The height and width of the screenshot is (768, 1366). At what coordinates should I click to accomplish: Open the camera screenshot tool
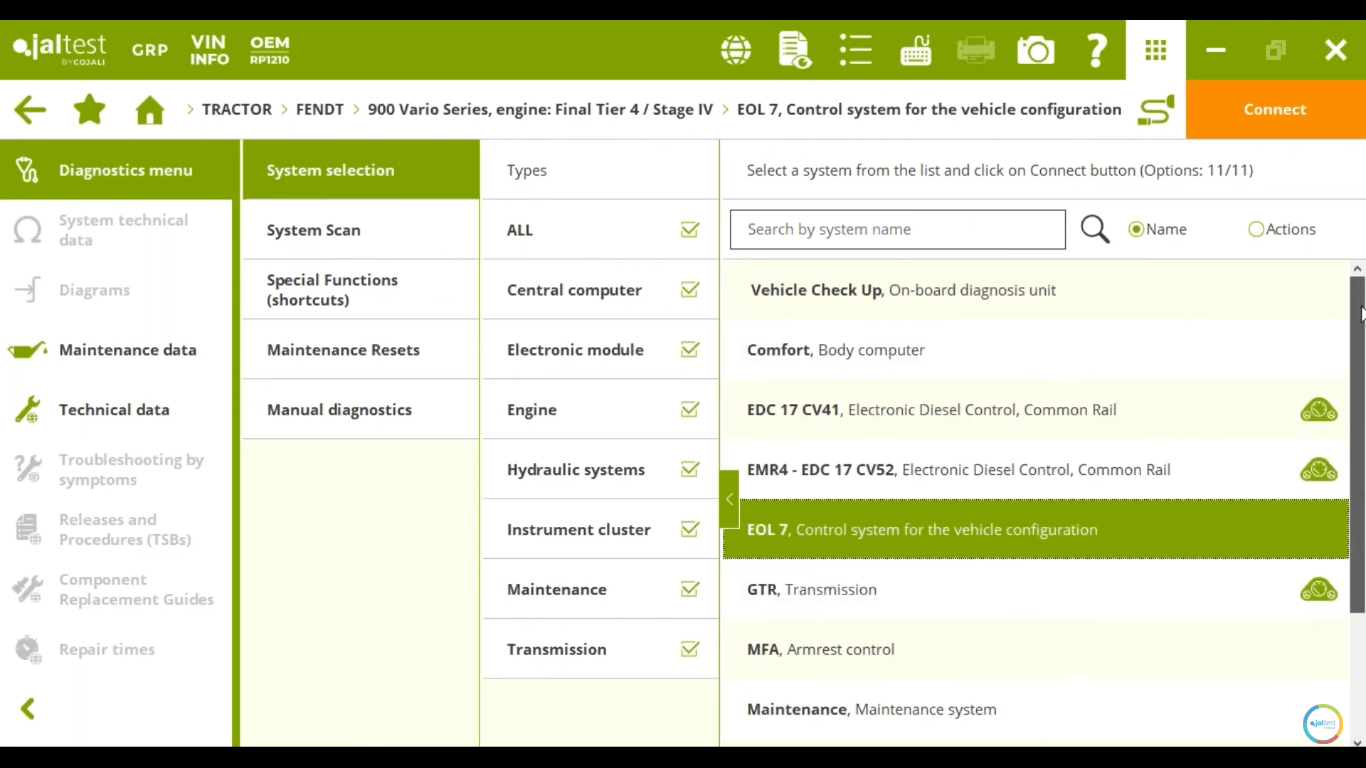(x=1035, y=50)
